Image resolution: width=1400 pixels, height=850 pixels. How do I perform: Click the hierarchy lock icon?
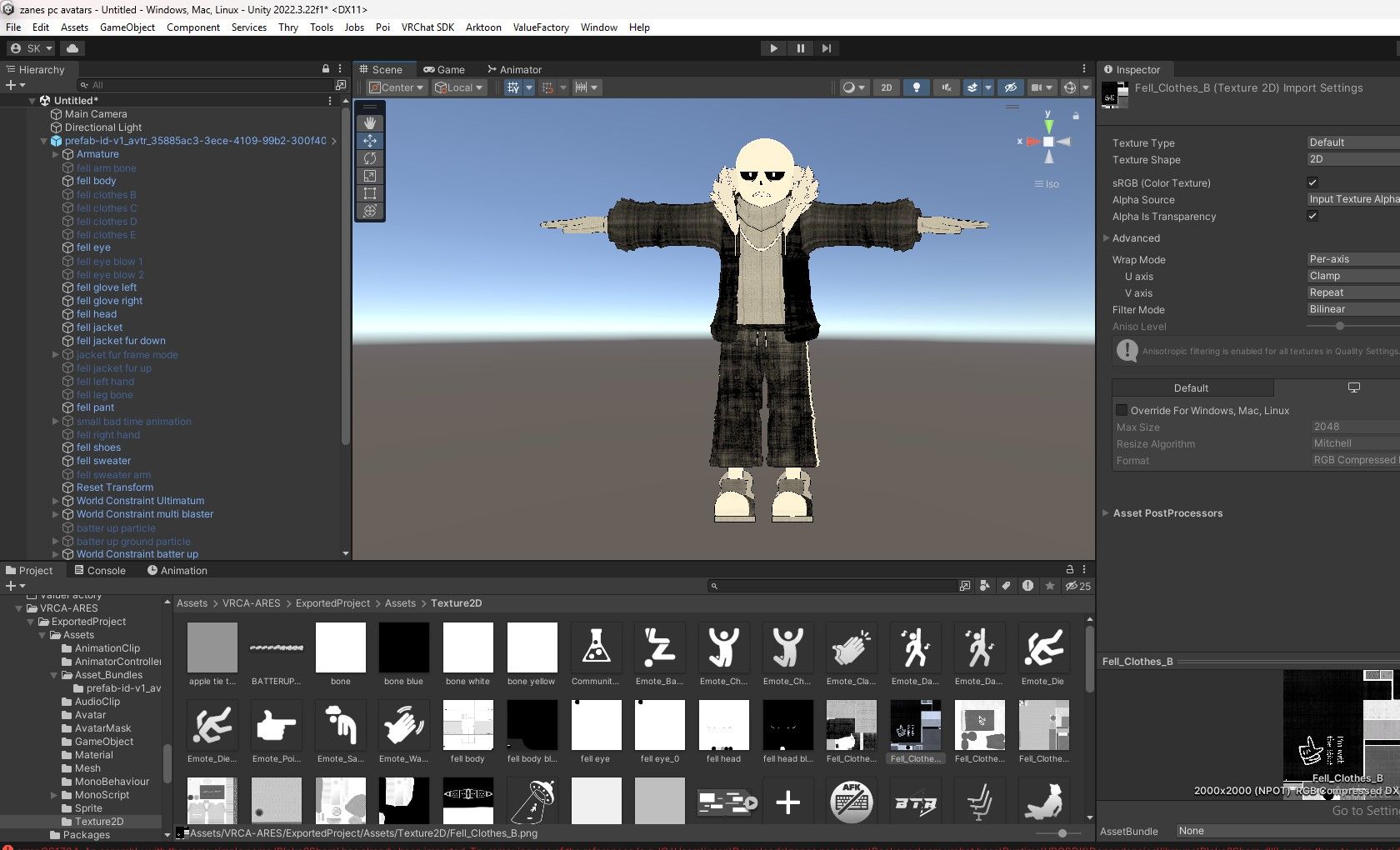[x=326, y=69]
